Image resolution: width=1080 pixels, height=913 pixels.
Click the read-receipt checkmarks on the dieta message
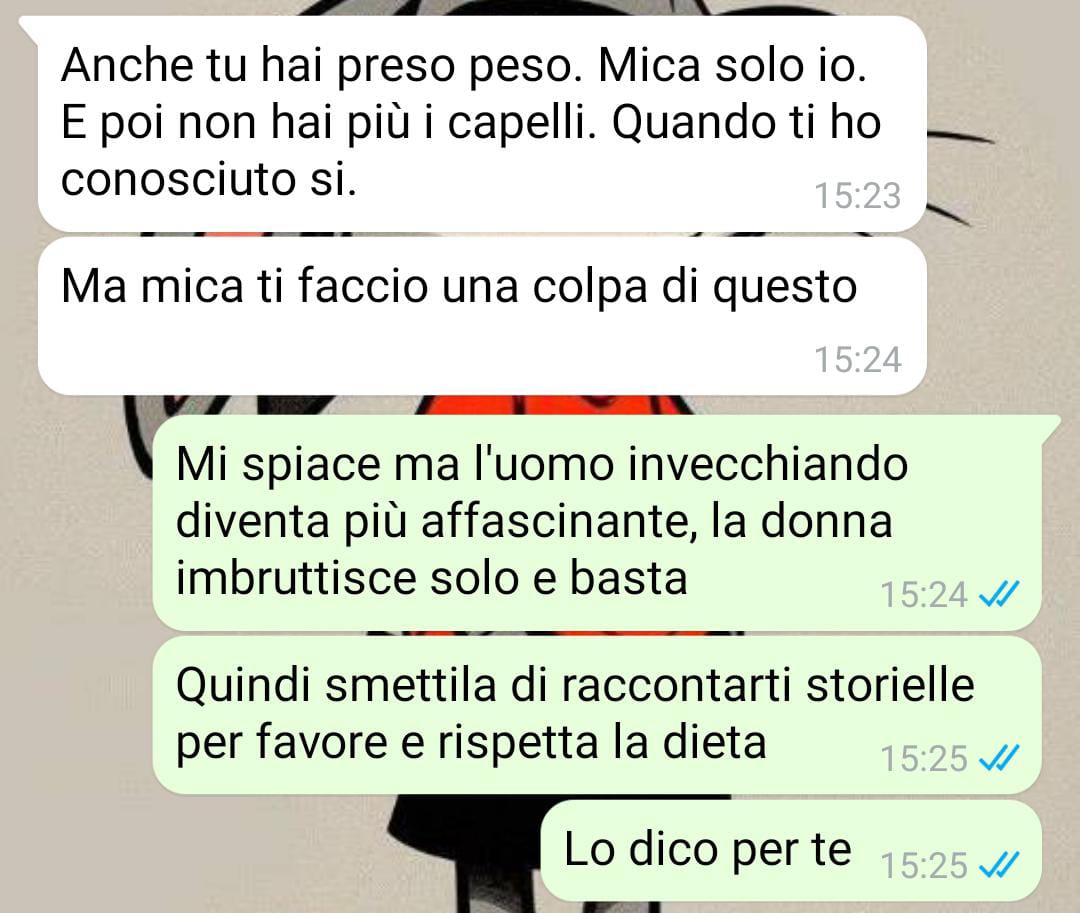click(998, 759)
